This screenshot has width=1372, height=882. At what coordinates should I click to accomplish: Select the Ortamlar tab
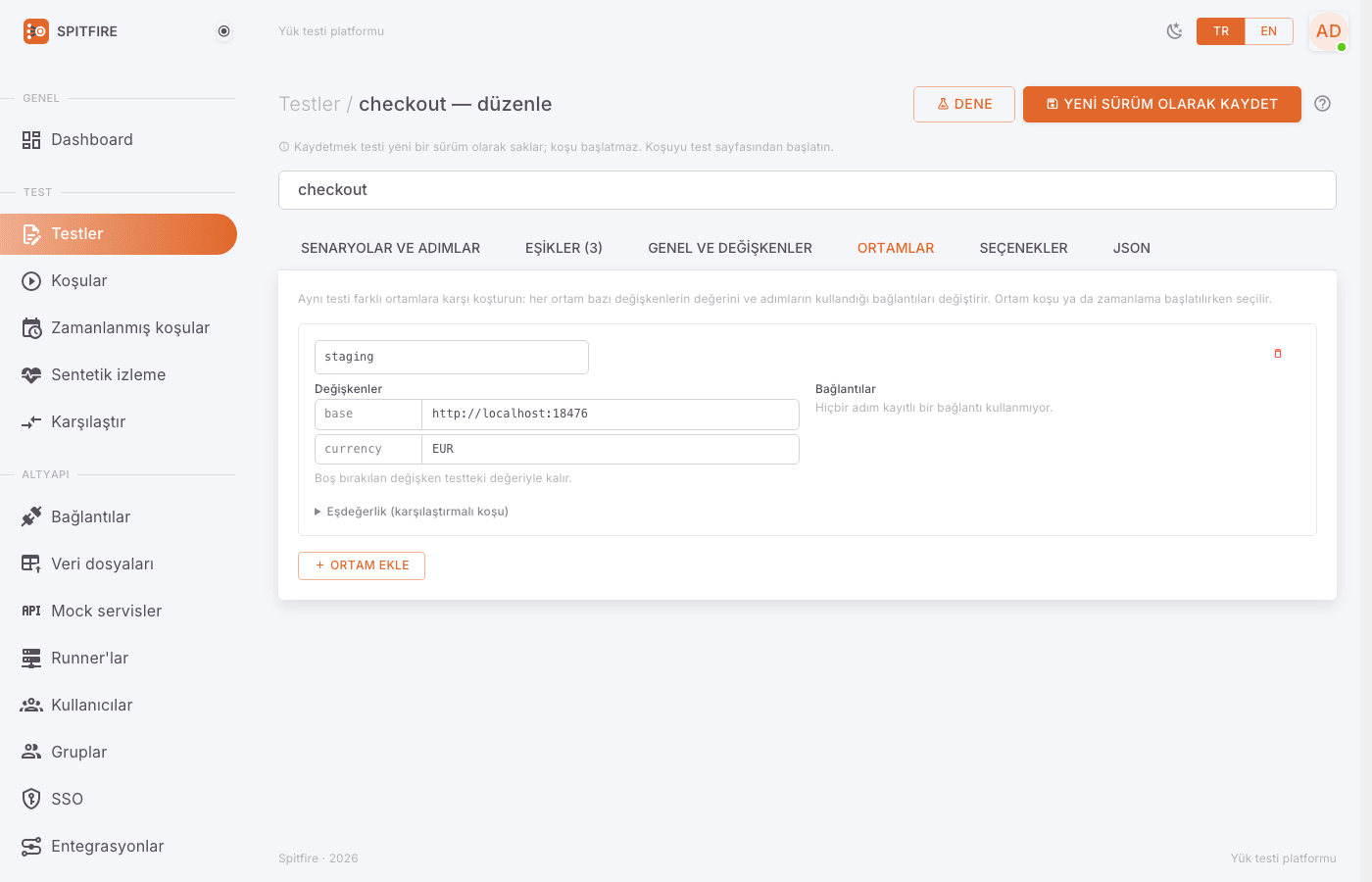tap(896, 248)
